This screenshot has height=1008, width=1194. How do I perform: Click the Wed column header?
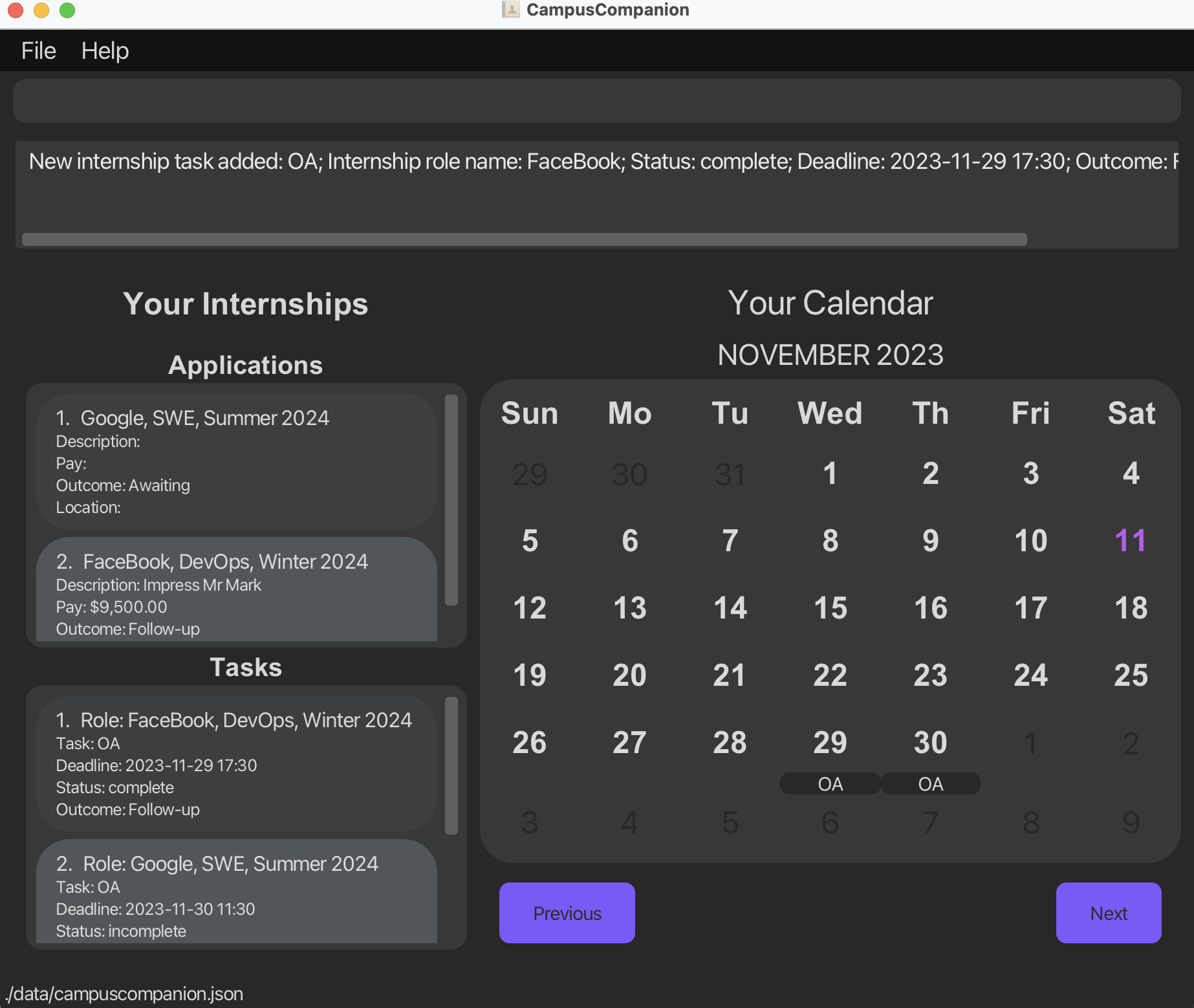(830, 413)
